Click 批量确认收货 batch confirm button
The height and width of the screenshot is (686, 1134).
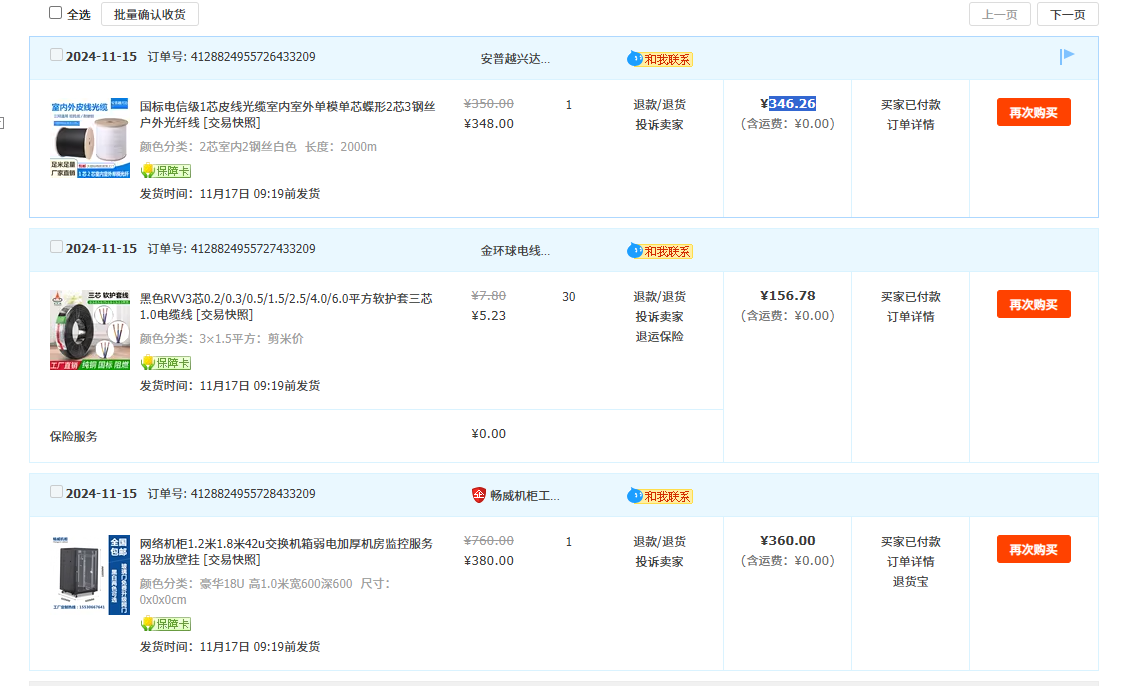150,14
